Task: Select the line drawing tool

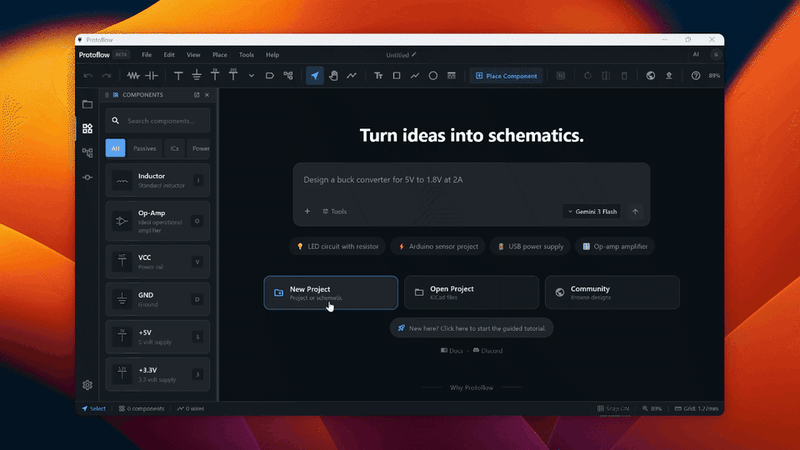Action: click(x=415, y=76)
